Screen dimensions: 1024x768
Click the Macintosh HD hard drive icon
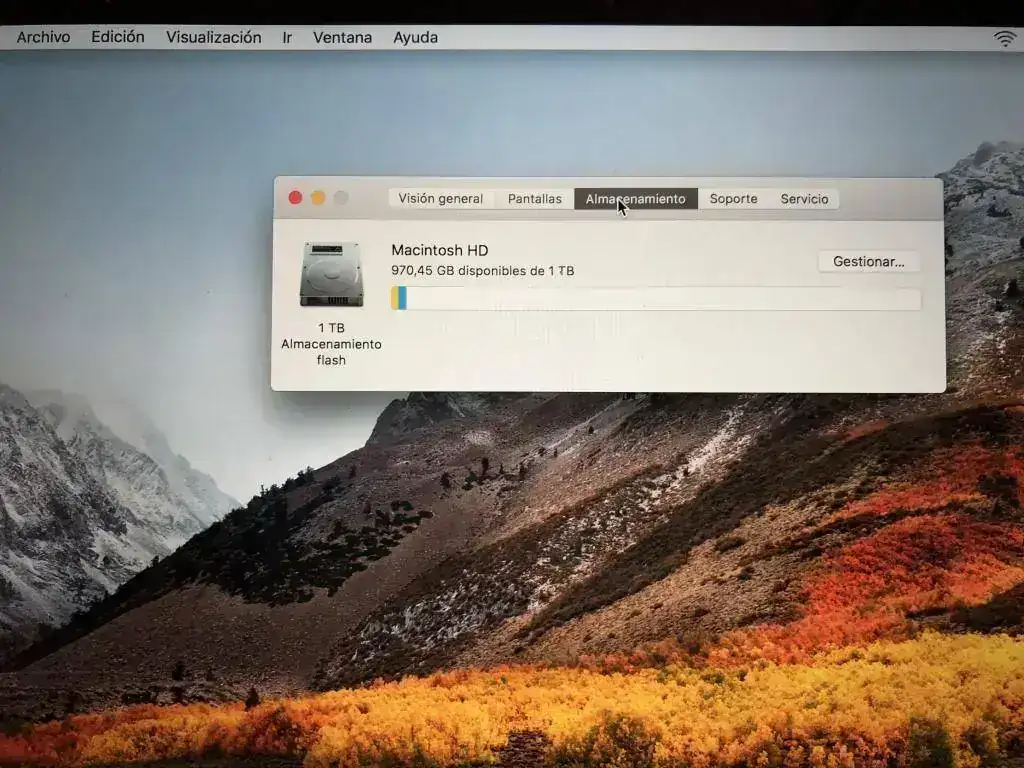tap(331, 274)
